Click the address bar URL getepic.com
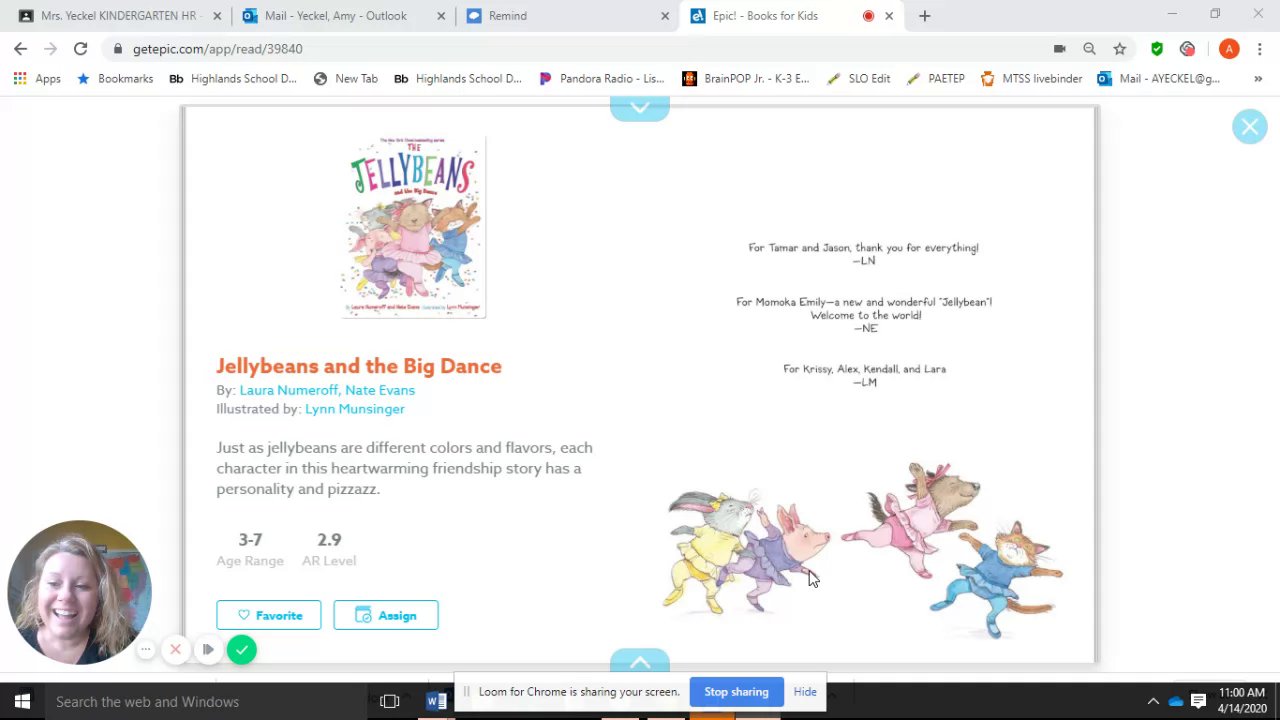 point(218,49)
